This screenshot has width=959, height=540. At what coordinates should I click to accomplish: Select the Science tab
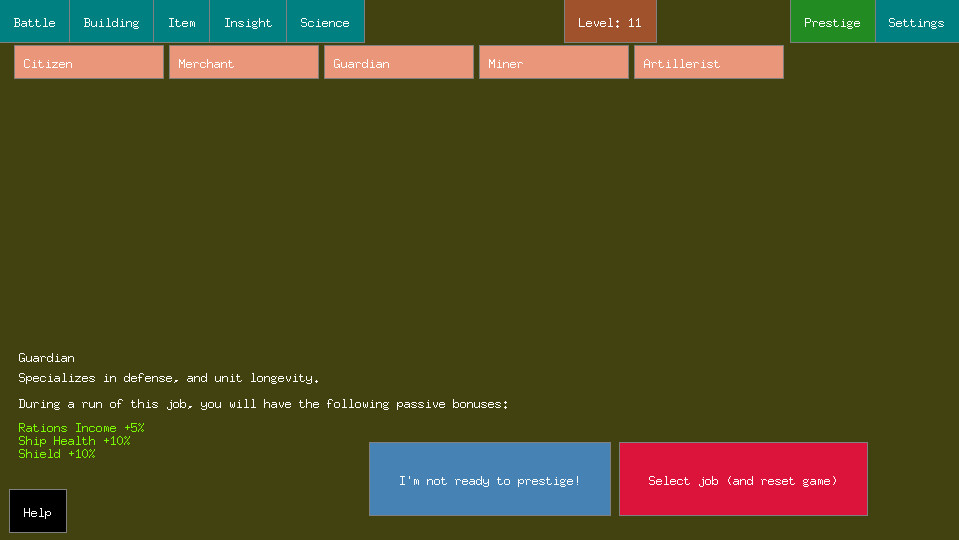pyautogui.click(x=325, y=22)
